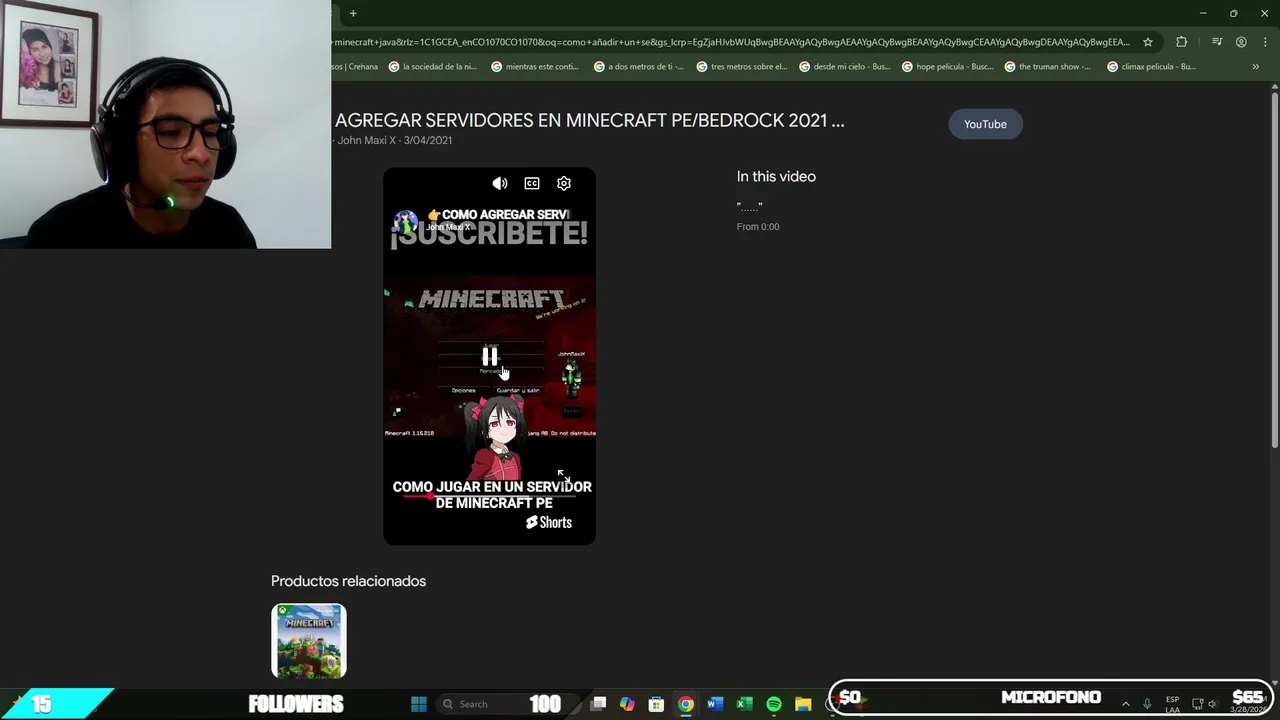Open 'the truman show' bookmark
The width and height of the screenshot is (1280, 720).
(1048, 67)
